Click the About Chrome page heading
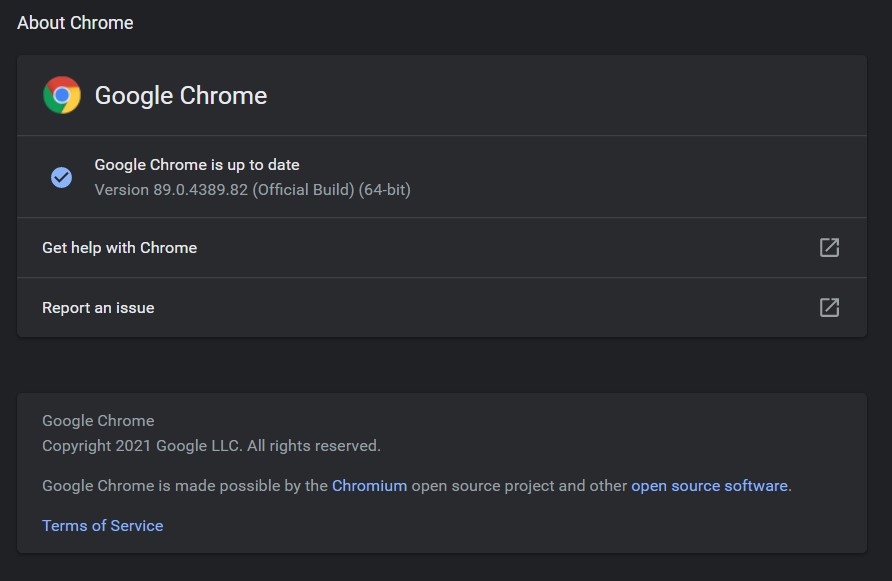 pos(75,23)
